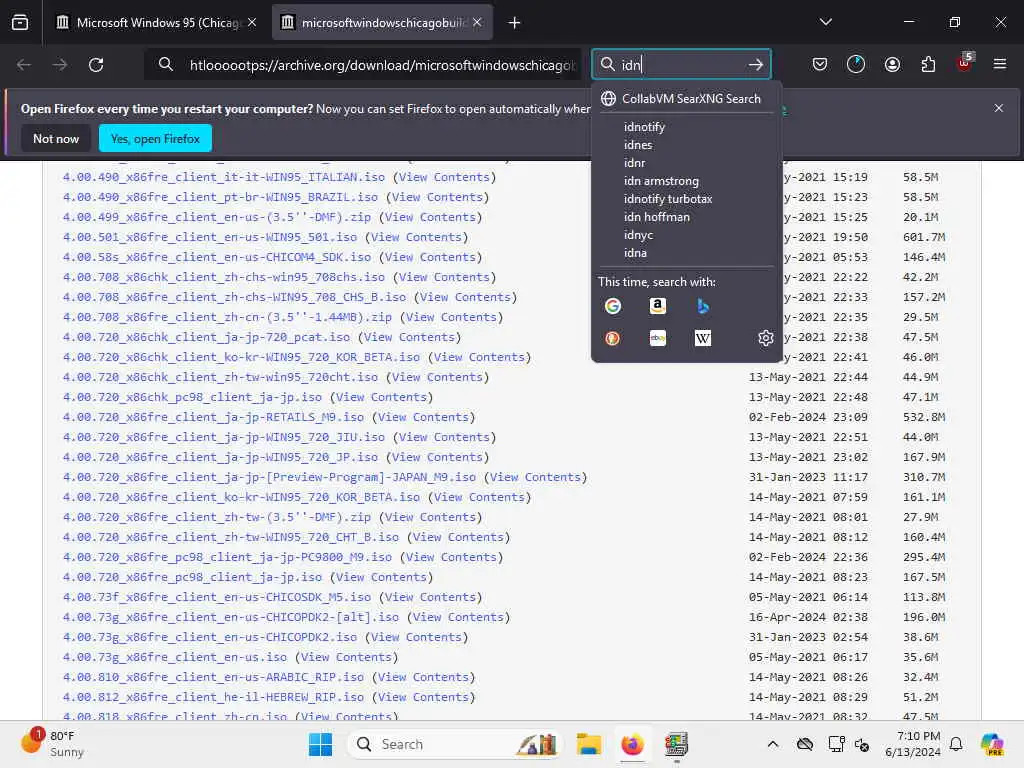View Contents of 4.00.720 PC9800_M9.iso
1024x768 pixels.
coord(451,557)
